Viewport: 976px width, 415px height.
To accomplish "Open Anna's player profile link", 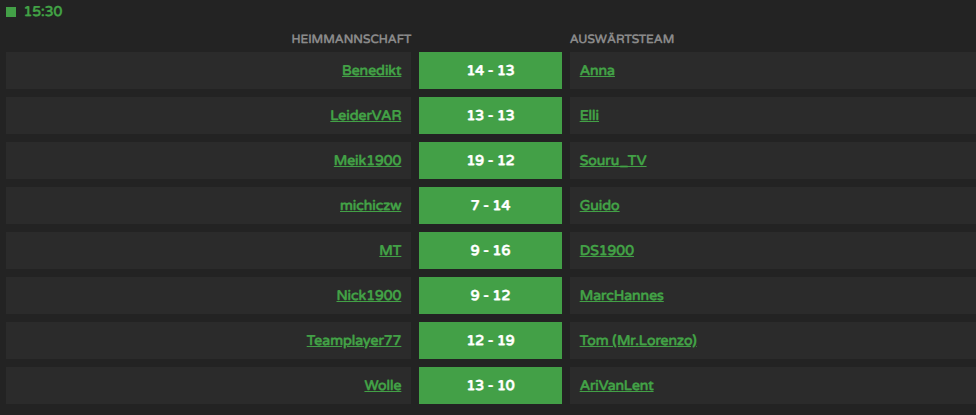I will 597,70.
